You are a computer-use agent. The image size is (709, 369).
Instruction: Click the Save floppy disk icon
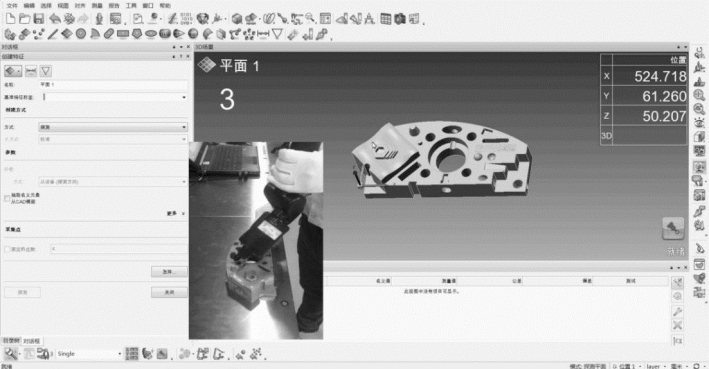[x=39, y=19]
